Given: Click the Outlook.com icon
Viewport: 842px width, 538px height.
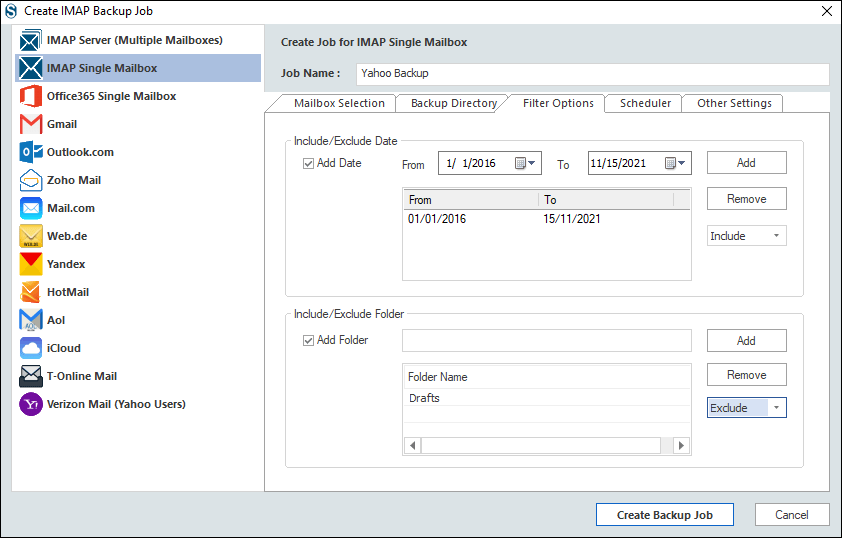Looking at the screenshot, I should (31, 152).
